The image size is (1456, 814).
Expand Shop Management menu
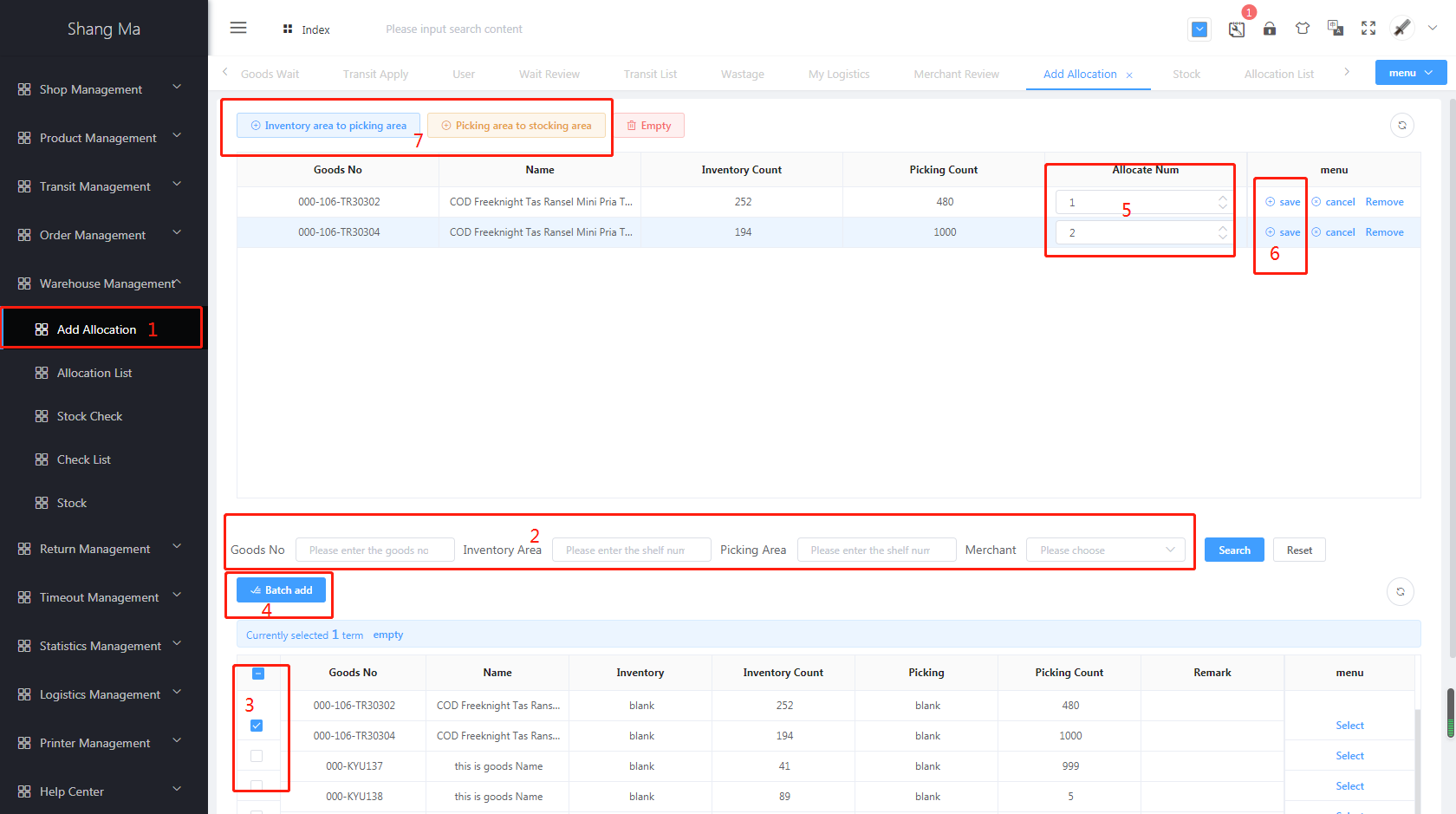click(x=177, y=87)
